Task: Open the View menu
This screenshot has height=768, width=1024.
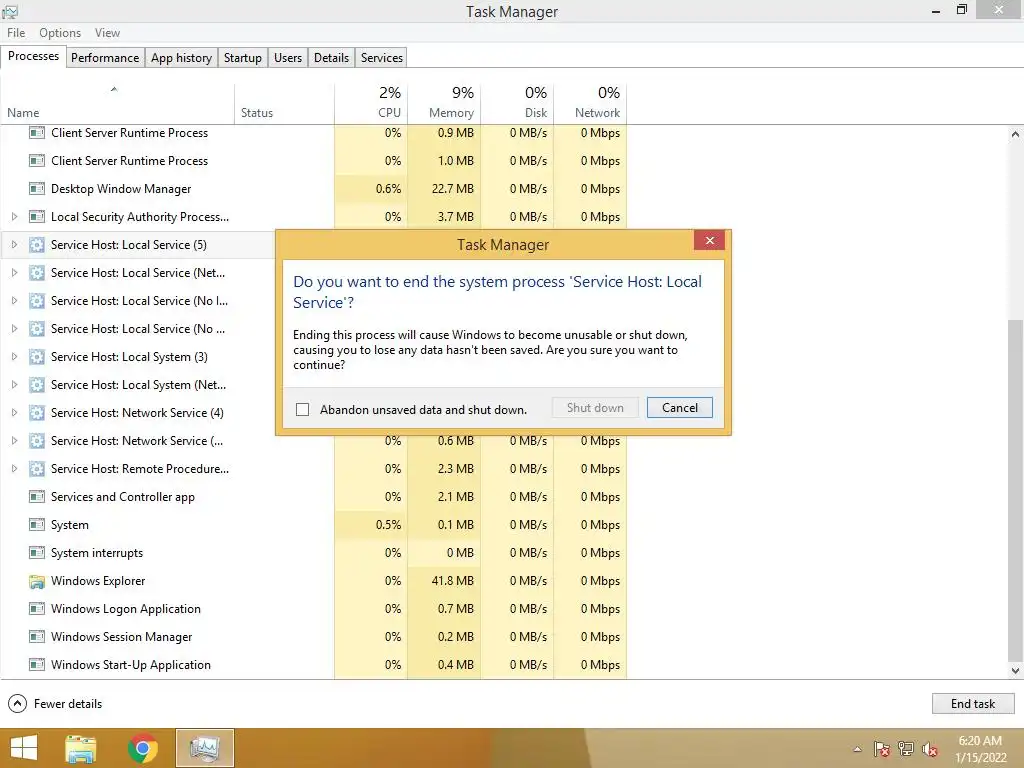Action: [x=107, y=33]
